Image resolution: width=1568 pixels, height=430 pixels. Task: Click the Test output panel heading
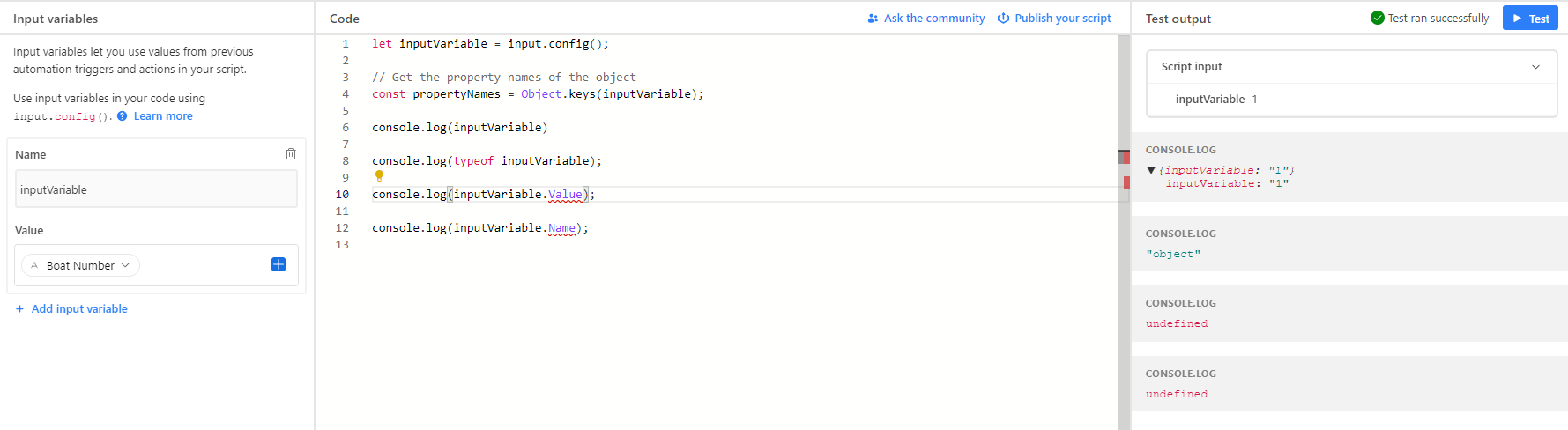point(1178,19)
